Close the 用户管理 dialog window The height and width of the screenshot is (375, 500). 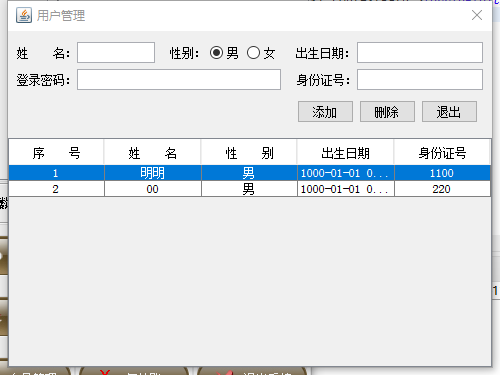477,15
